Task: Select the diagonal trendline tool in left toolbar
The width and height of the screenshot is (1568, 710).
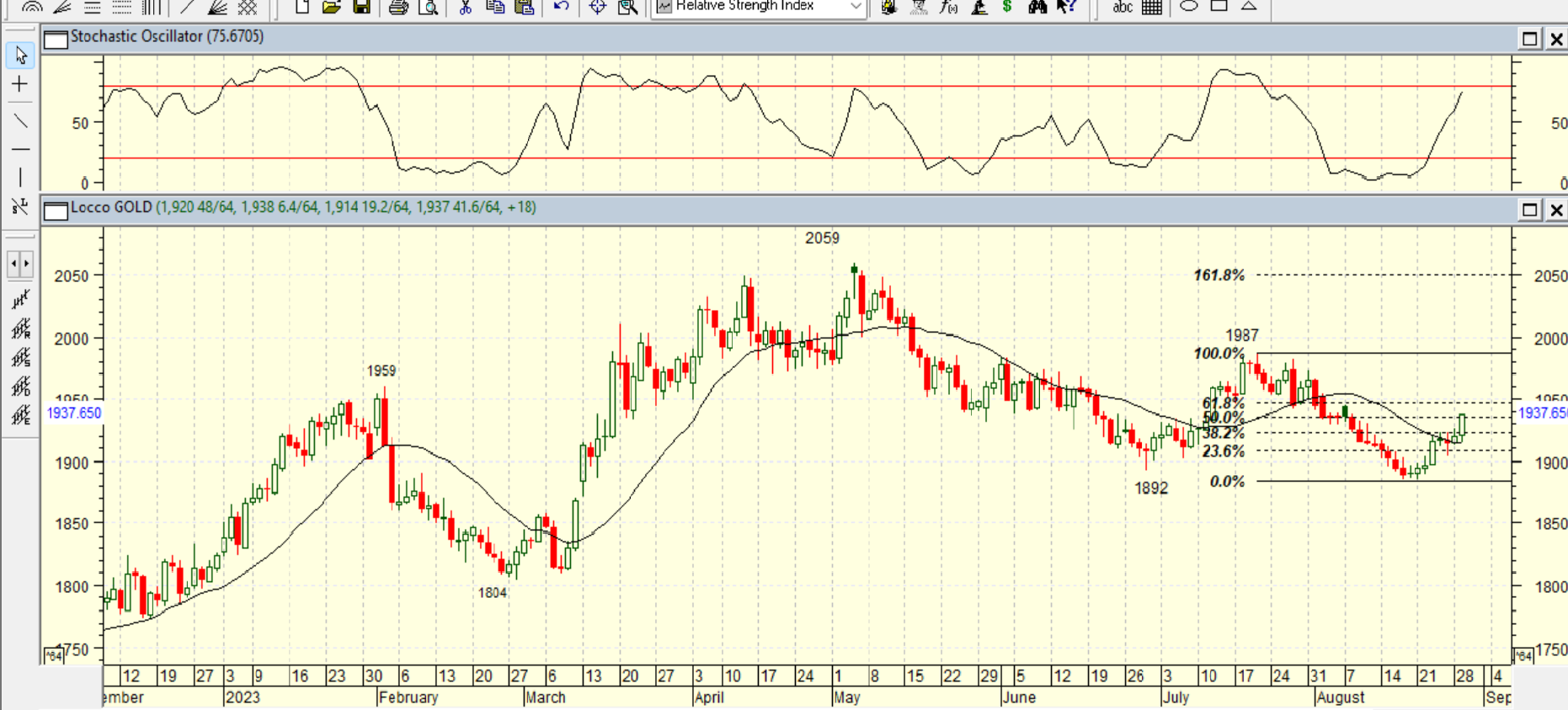Action: tap(20, 120)
